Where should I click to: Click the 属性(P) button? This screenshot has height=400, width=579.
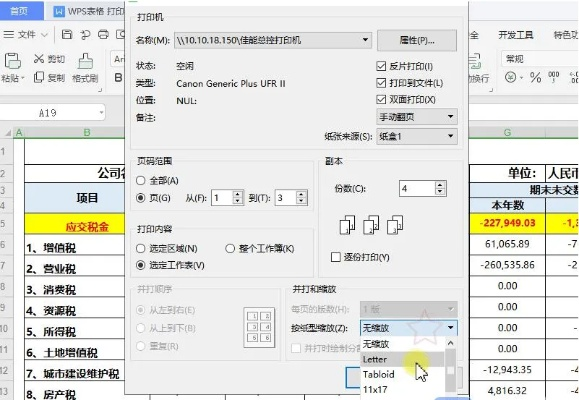417,40
